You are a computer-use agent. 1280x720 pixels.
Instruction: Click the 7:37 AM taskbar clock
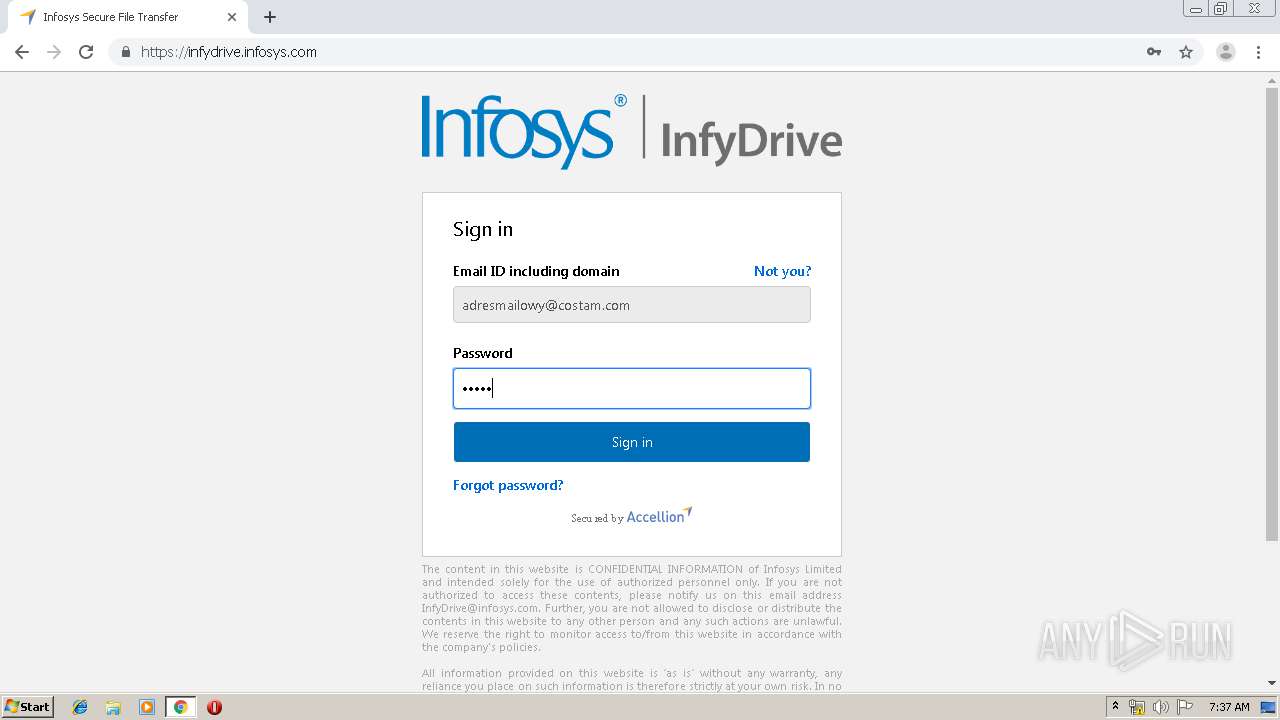1229,707
